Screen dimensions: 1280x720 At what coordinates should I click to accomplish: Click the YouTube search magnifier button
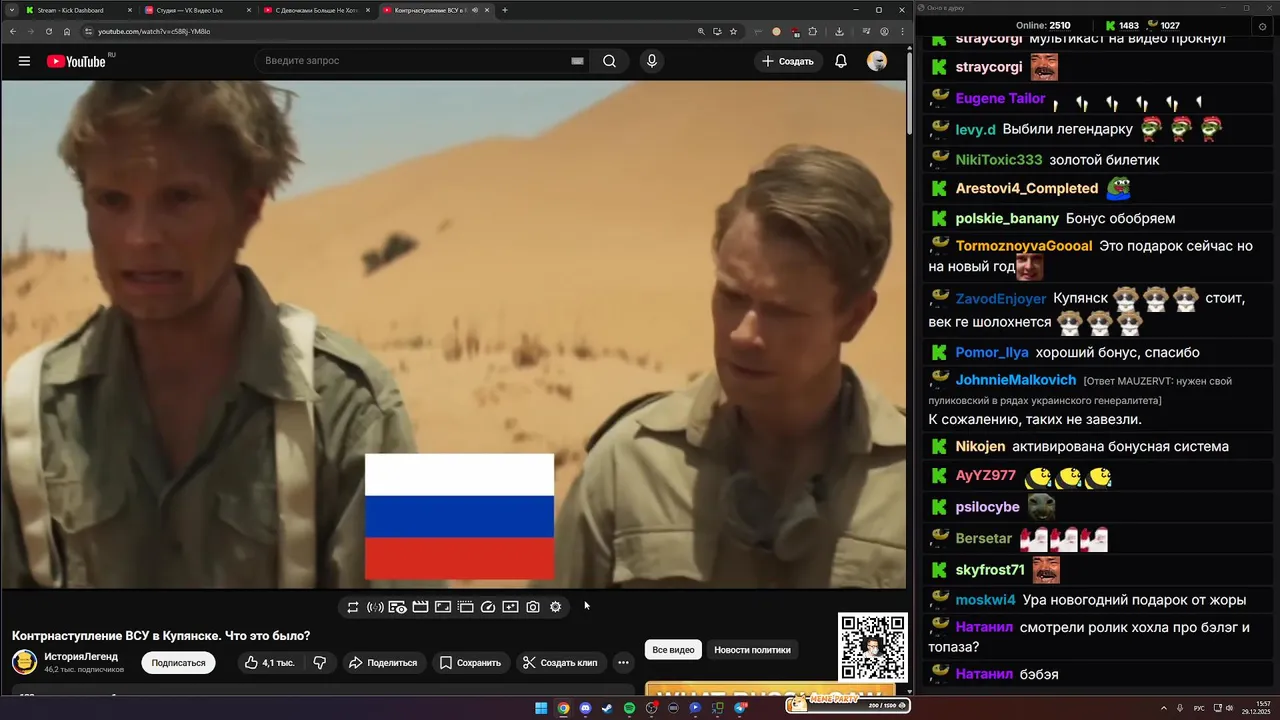pos(609,61)
